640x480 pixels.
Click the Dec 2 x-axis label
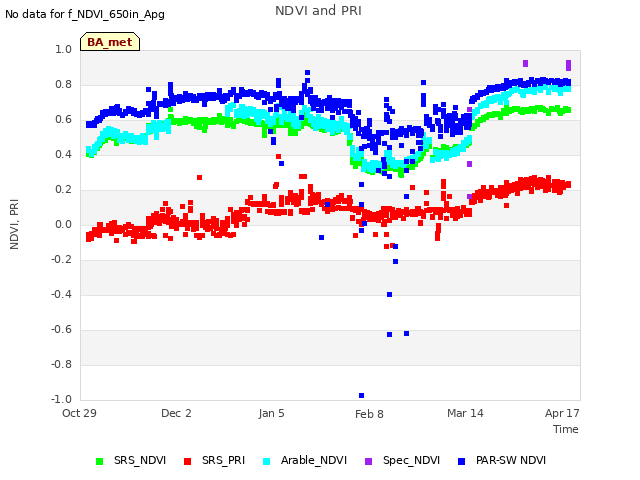tap(176, 413)
